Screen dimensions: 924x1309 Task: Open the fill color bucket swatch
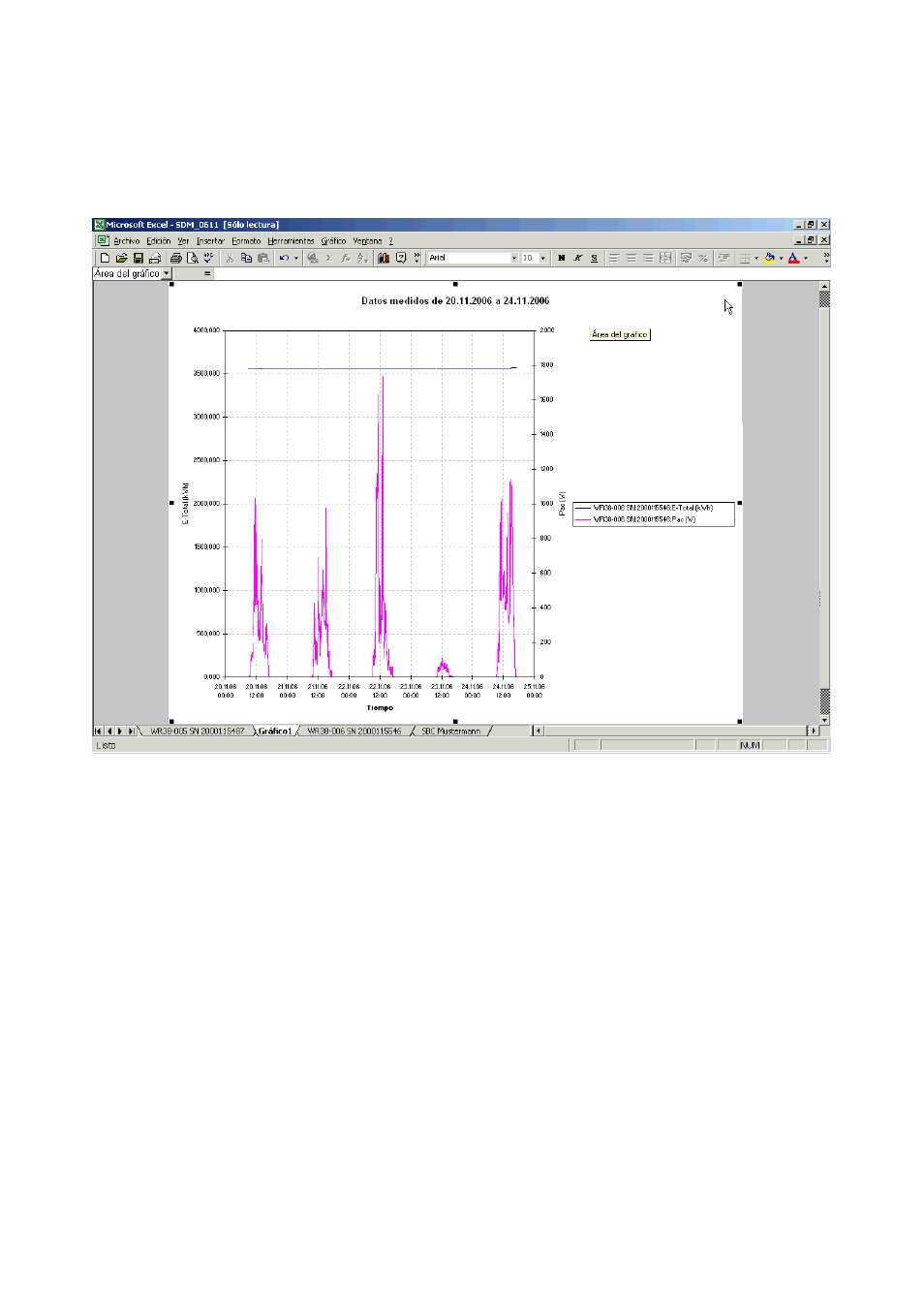point(769,258)
